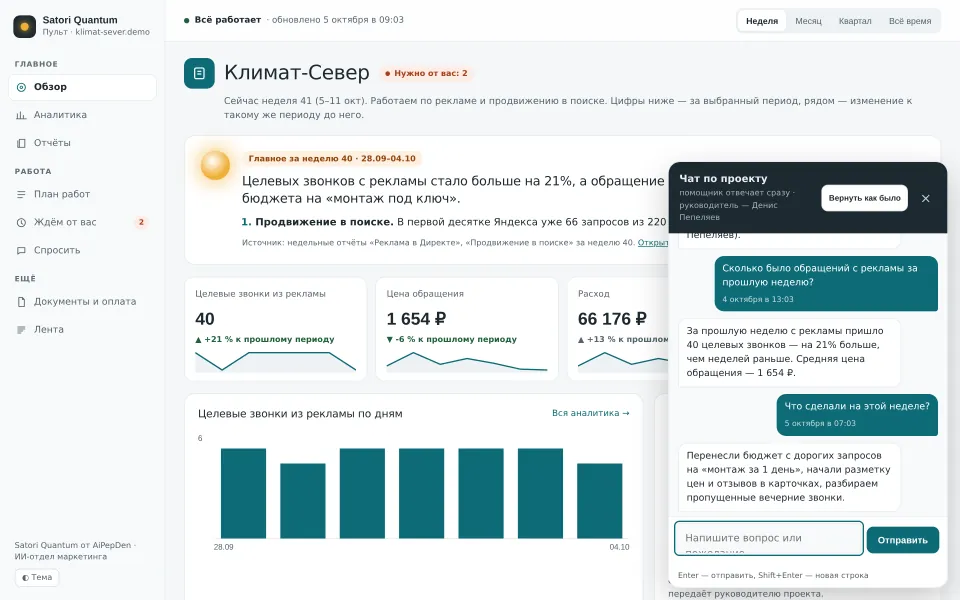Screen dimensions: 960x600
Task: Click the Ждём от вас clock icon
Action: (21, 222)
